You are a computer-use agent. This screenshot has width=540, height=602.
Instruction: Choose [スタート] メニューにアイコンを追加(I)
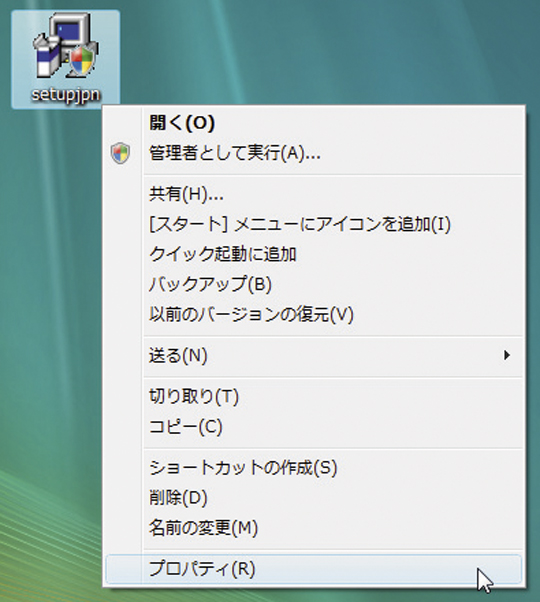314,224
